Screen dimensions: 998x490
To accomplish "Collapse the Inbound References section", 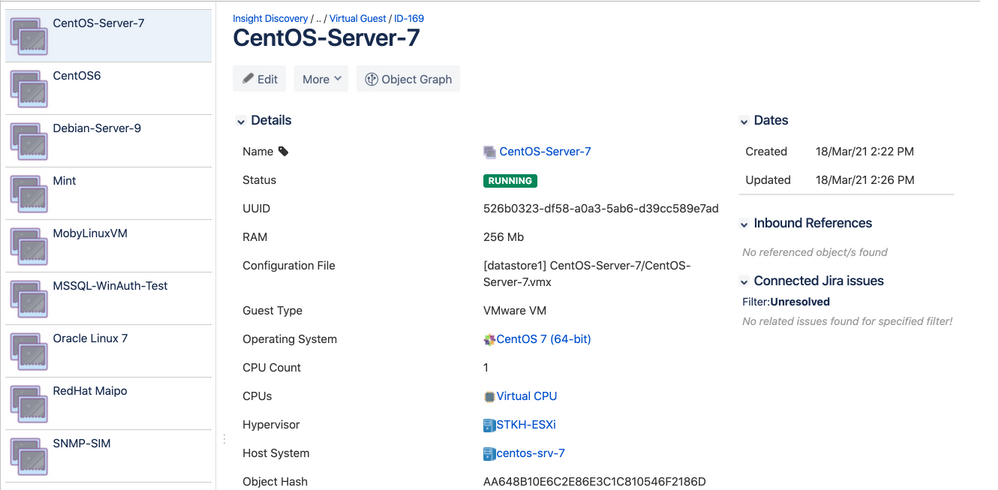I will tap(743, 224).
